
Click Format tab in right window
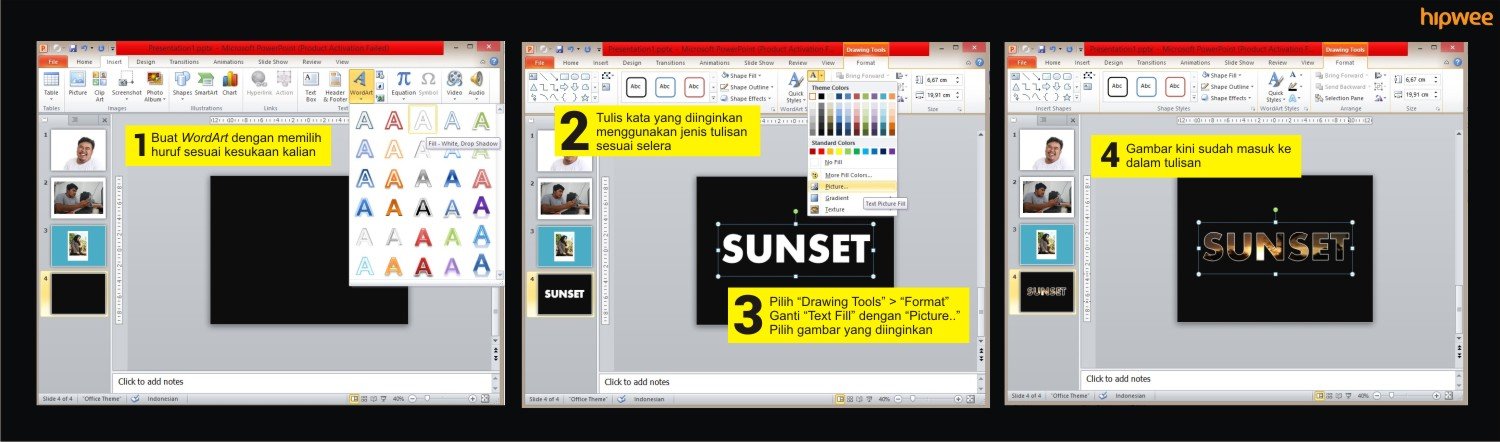click(x=1344, y=62)
